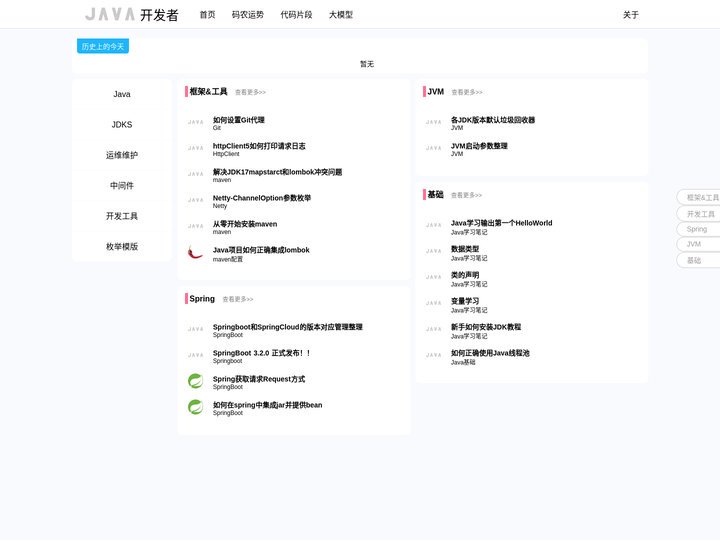Click 查看更多 next to Spring heading
Image resolution: width=720 pixels, height=540 pixels.
237,299
